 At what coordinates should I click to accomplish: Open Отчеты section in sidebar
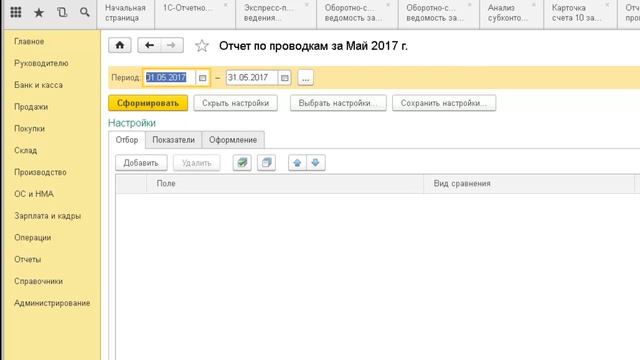point(28,259)
